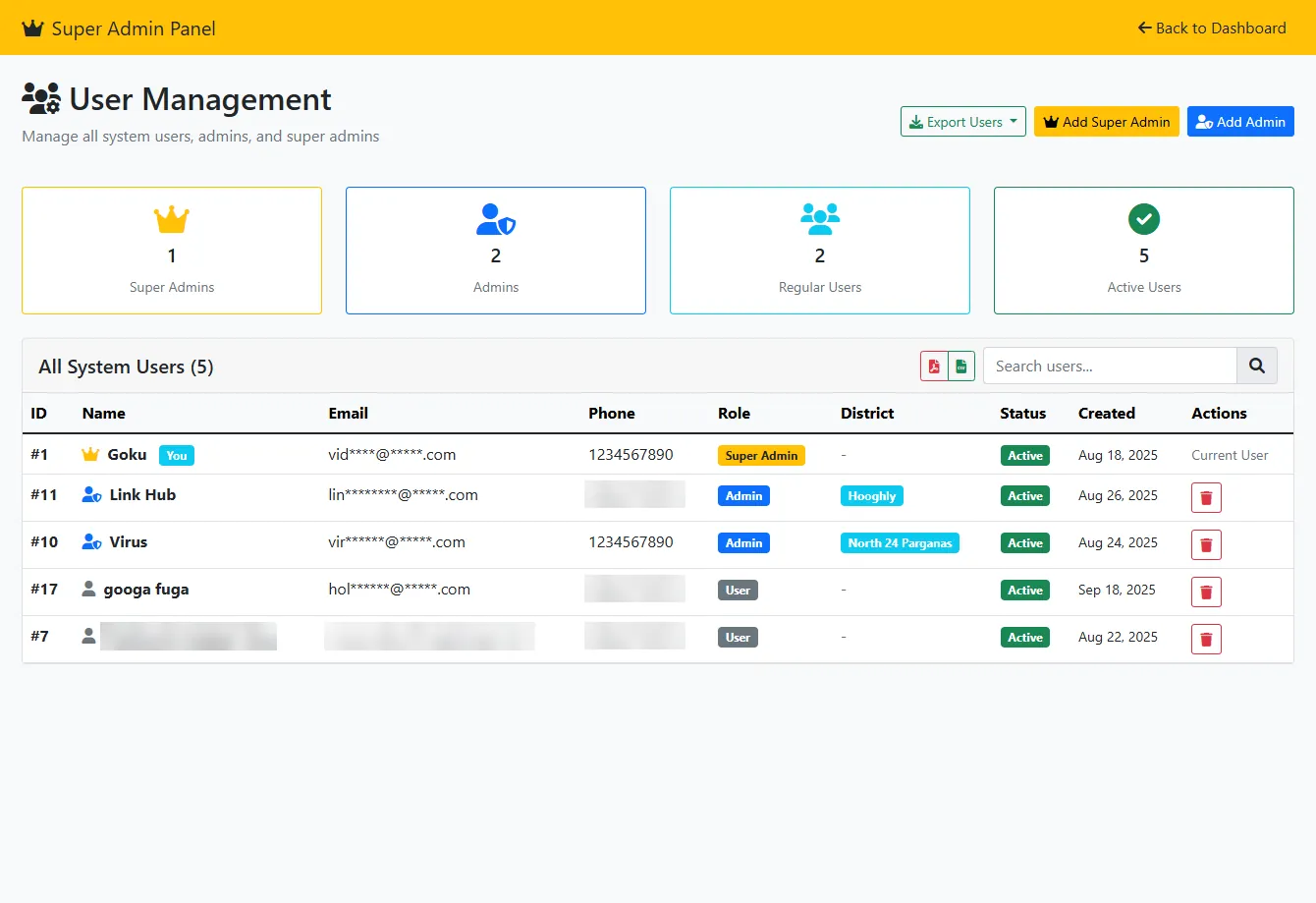1316x903 pixels.
Task: Click the crown icon next to Goku
Action: click(90, 455)
